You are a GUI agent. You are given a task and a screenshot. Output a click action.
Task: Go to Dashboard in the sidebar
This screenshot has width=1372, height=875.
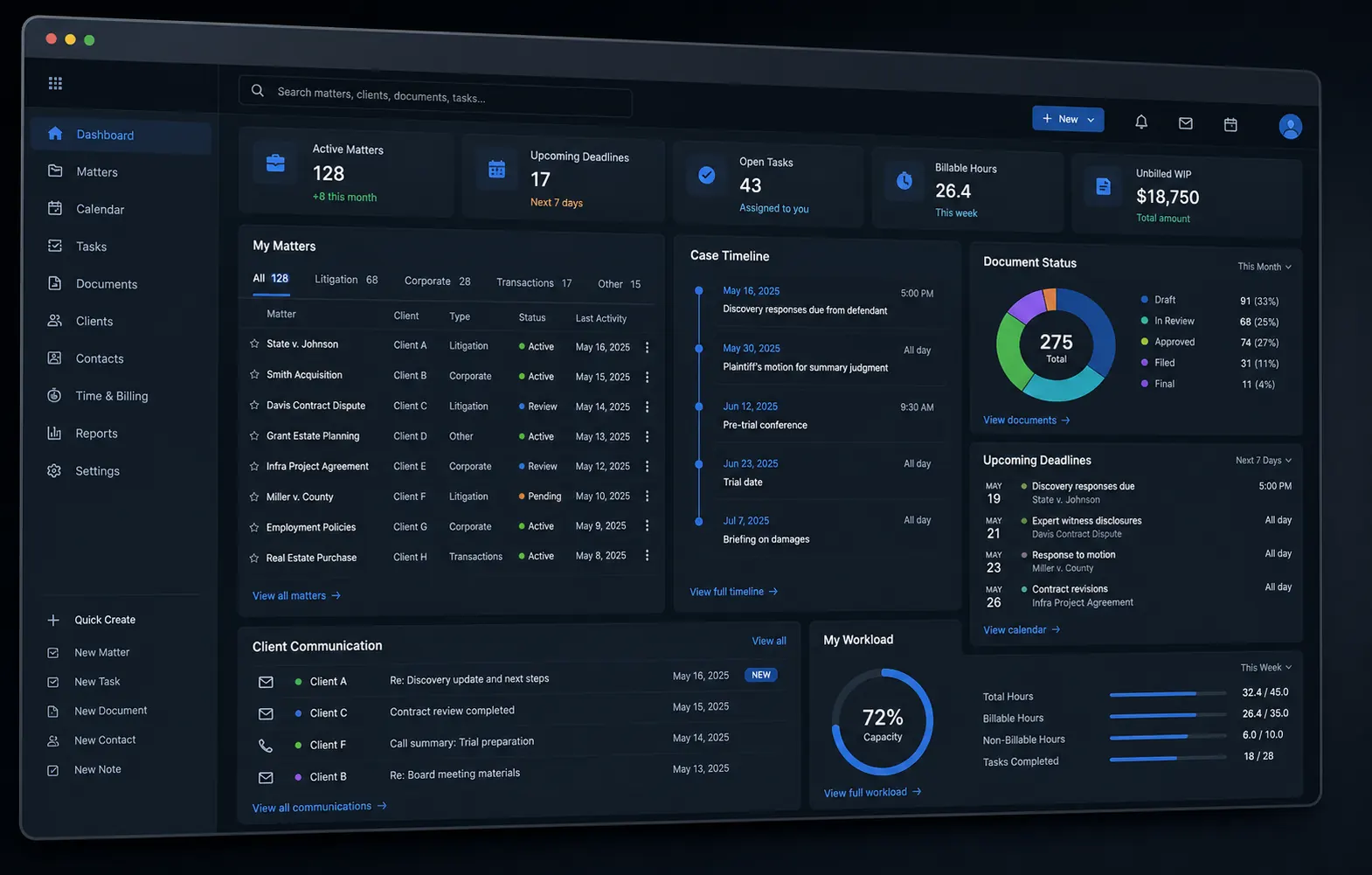click(121, 135)
